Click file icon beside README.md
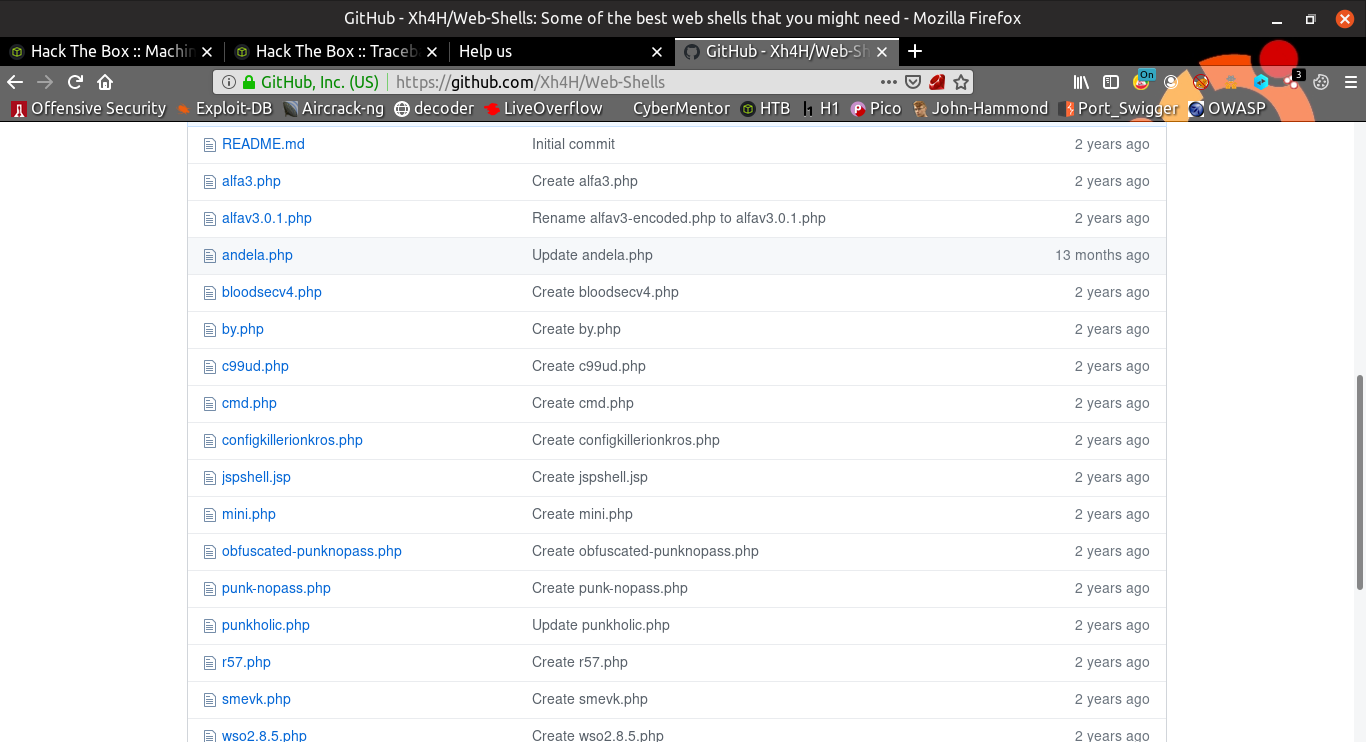This screenshot has height=742, width=1366. 210,145
